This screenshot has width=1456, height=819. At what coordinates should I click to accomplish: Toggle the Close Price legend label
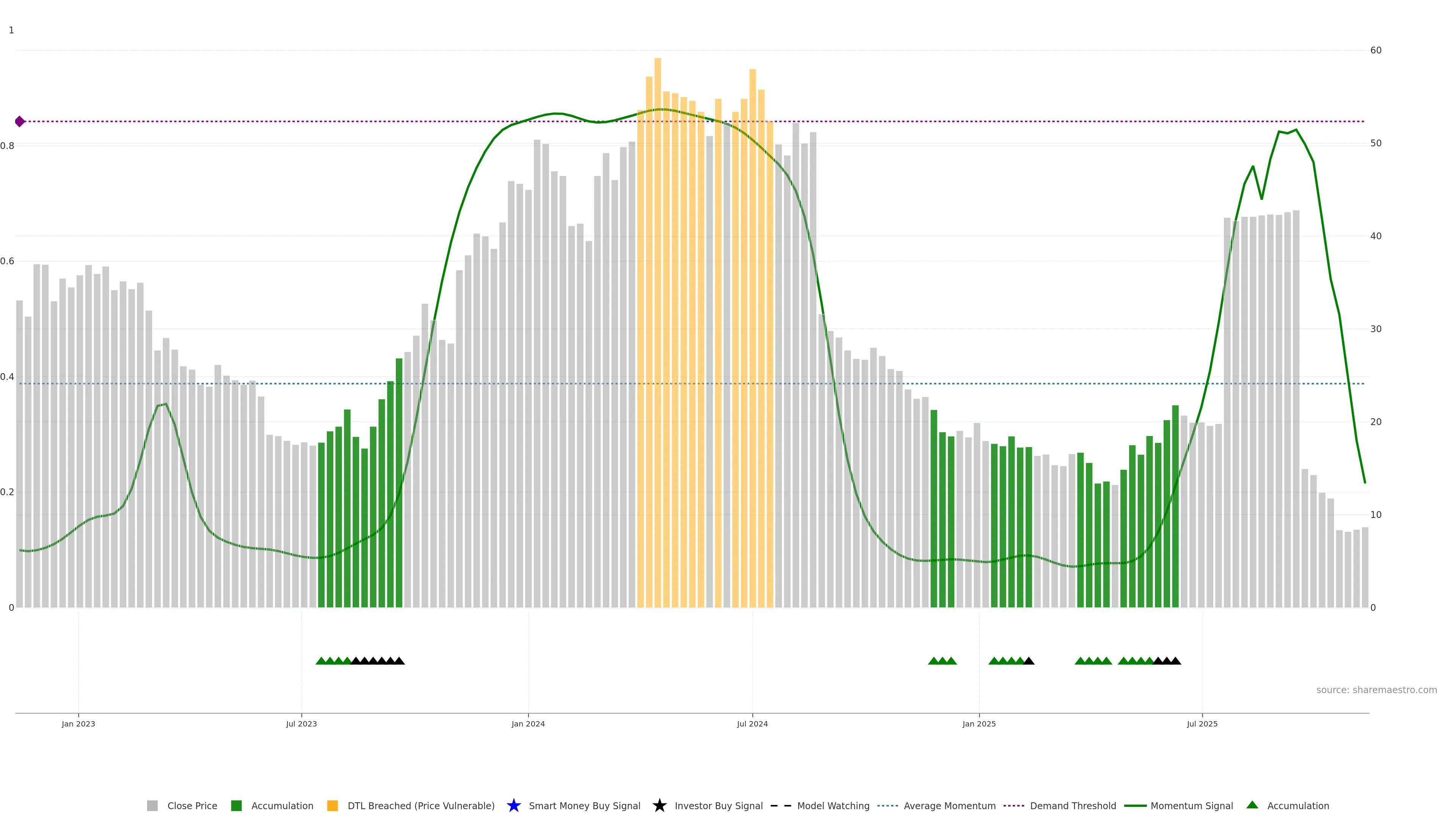[x=192, y=805]
